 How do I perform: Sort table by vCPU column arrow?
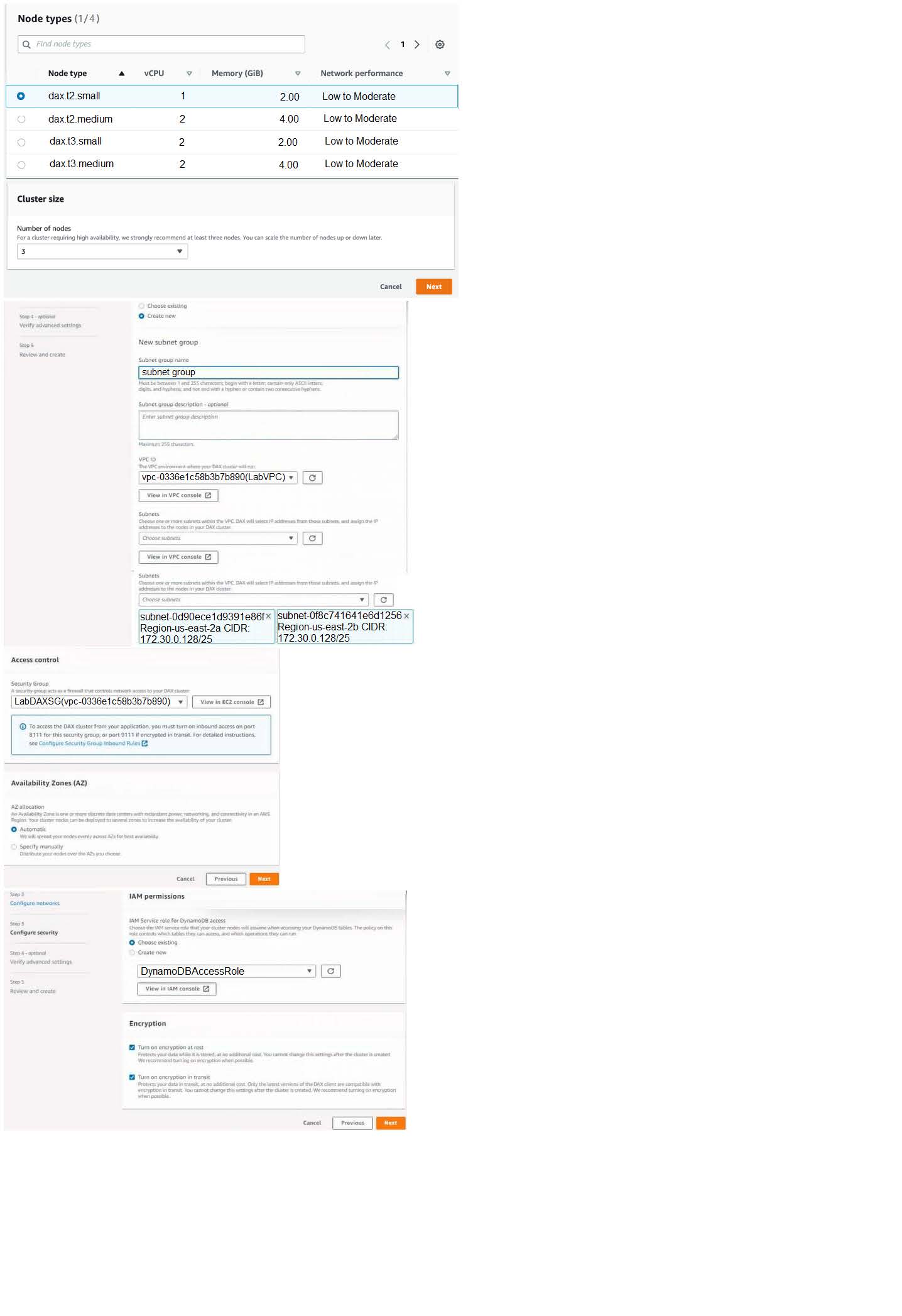point(189,74)
